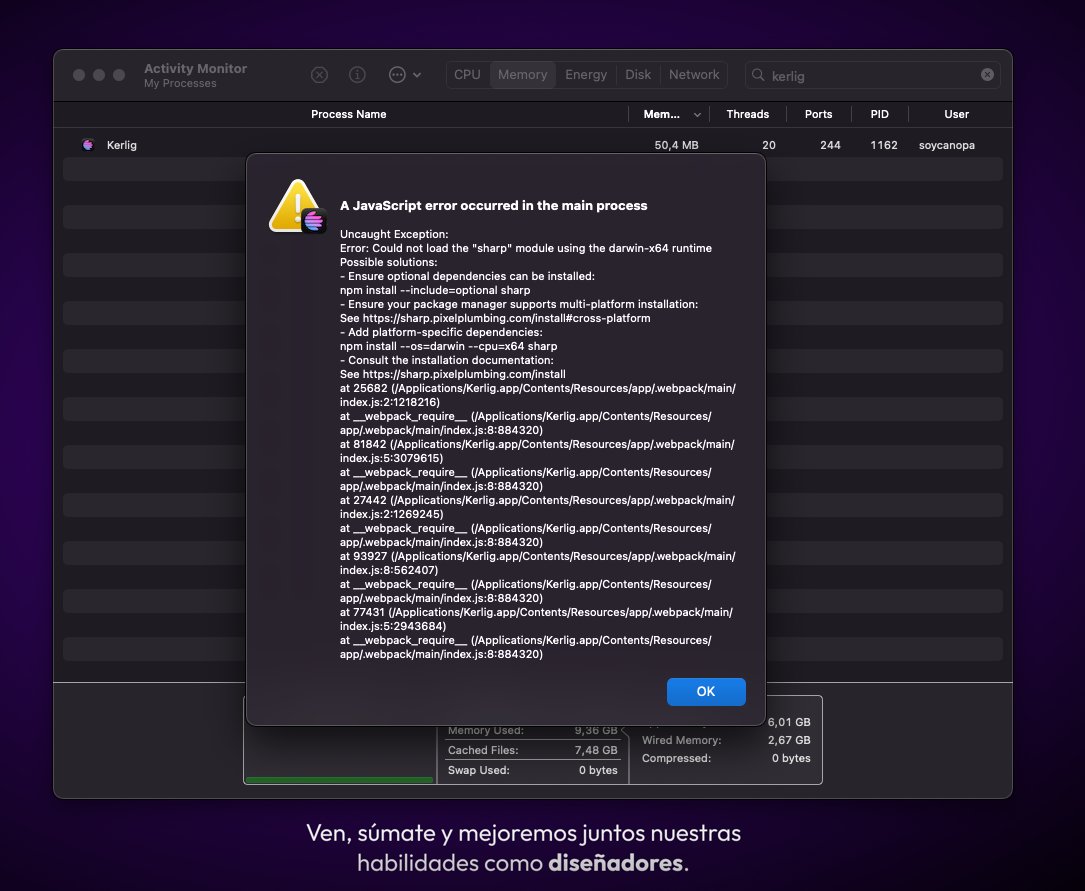Open the Energy tab

[585, 75]
